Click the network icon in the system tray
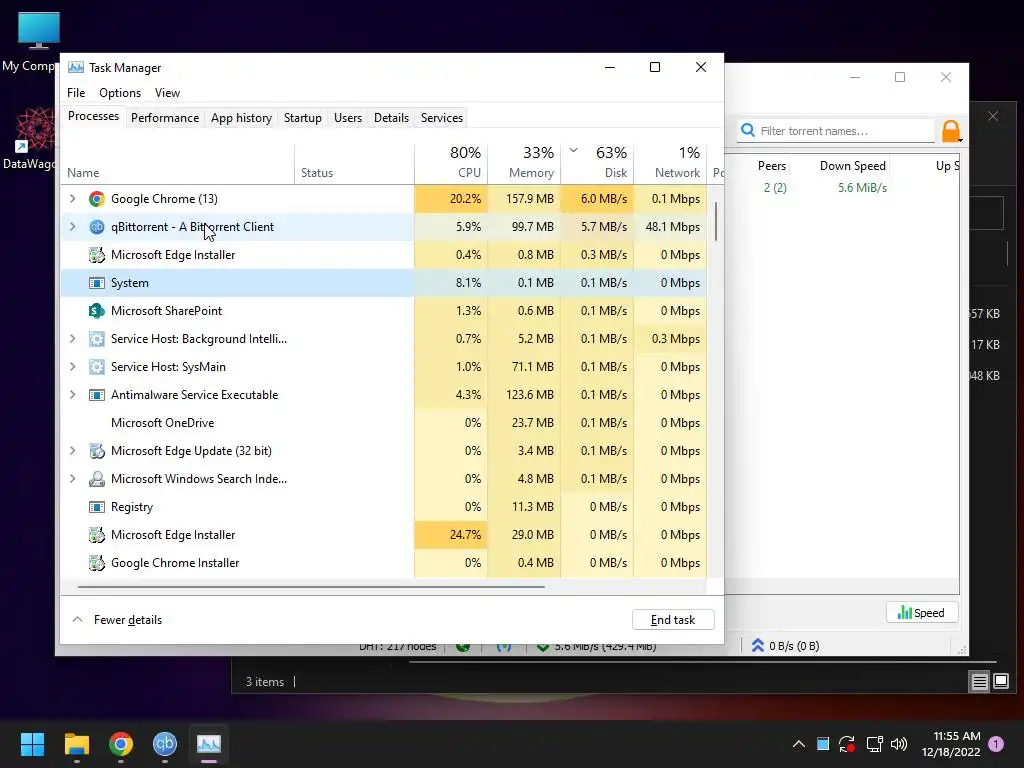 [874, 744]
